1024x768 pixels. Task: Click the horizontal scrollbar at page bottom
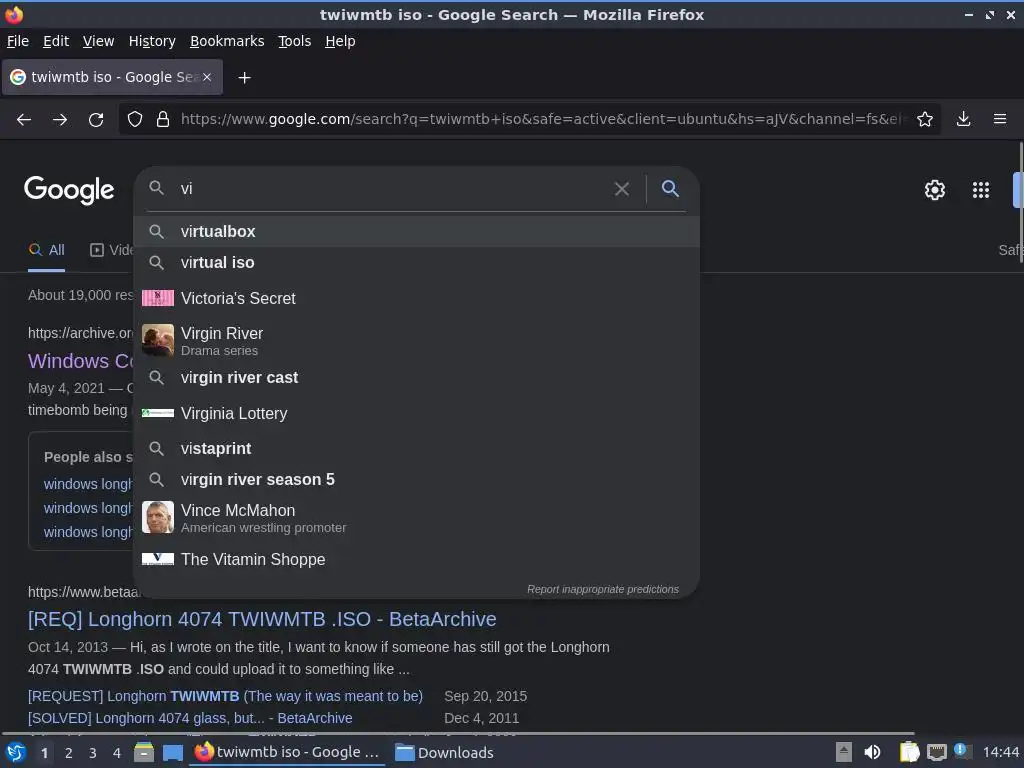point(457,733)
